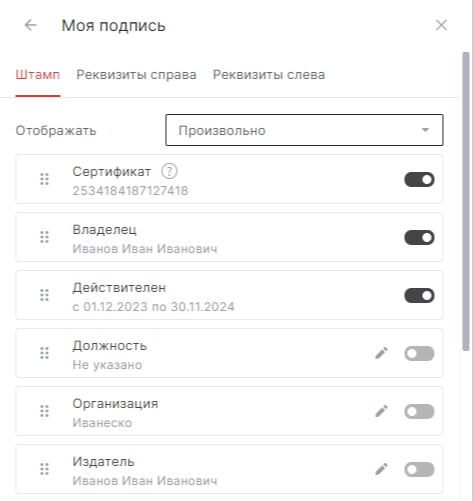Viewport: 473px width, 501px height.
Task: Click validity dates с 01.12.2023 по 30.11.2024
Action: click(153, 307)
